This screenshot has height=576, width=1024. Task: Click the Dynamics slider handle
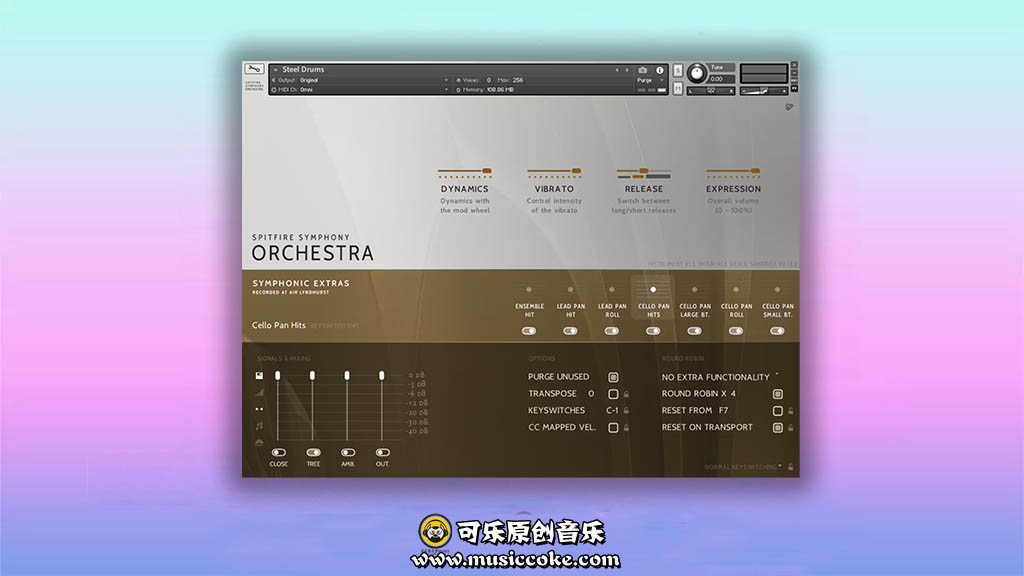(487, 171)
